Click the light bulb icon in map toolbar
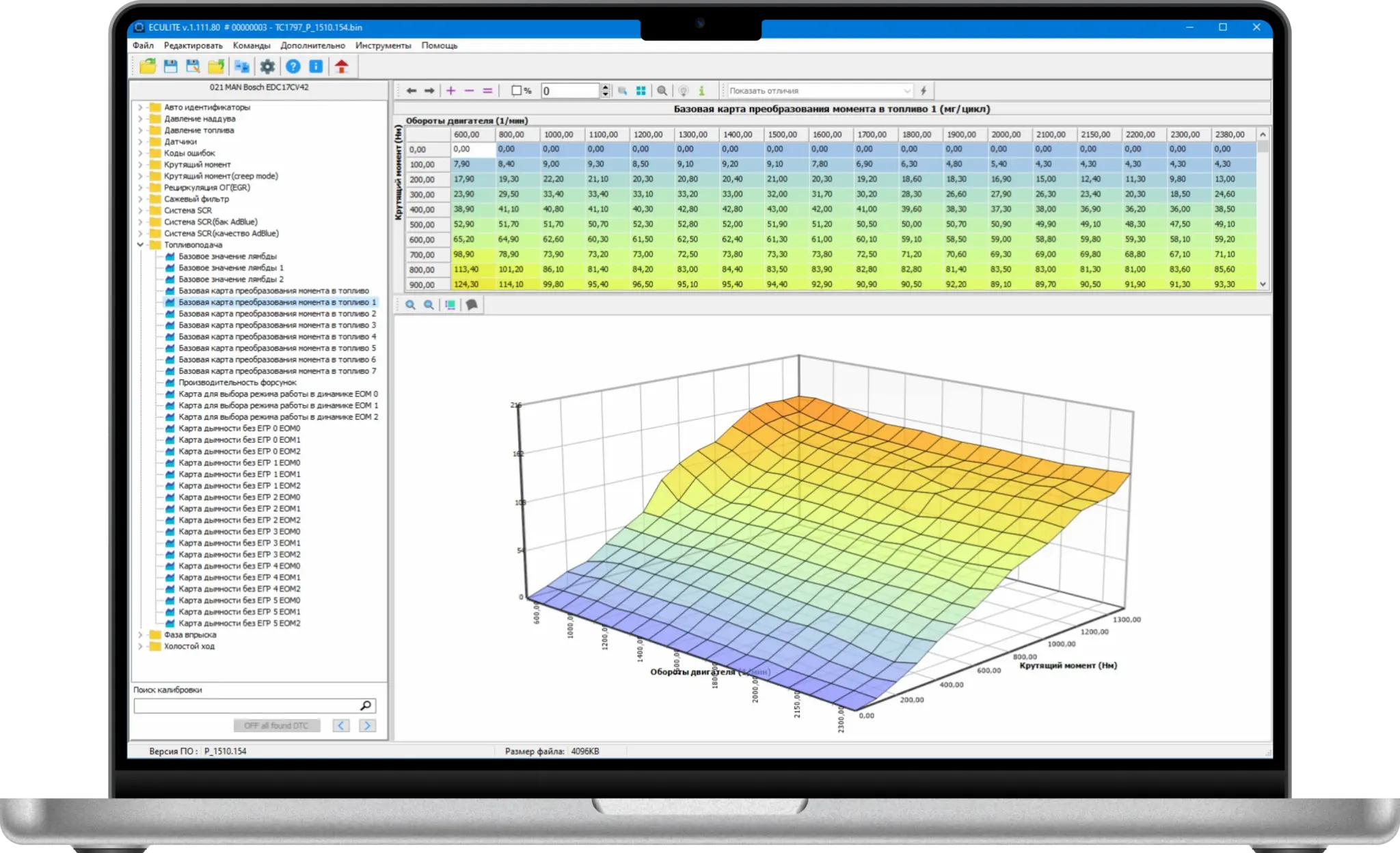This screenshot has width=1400, height=853. (x=684, y=90)
